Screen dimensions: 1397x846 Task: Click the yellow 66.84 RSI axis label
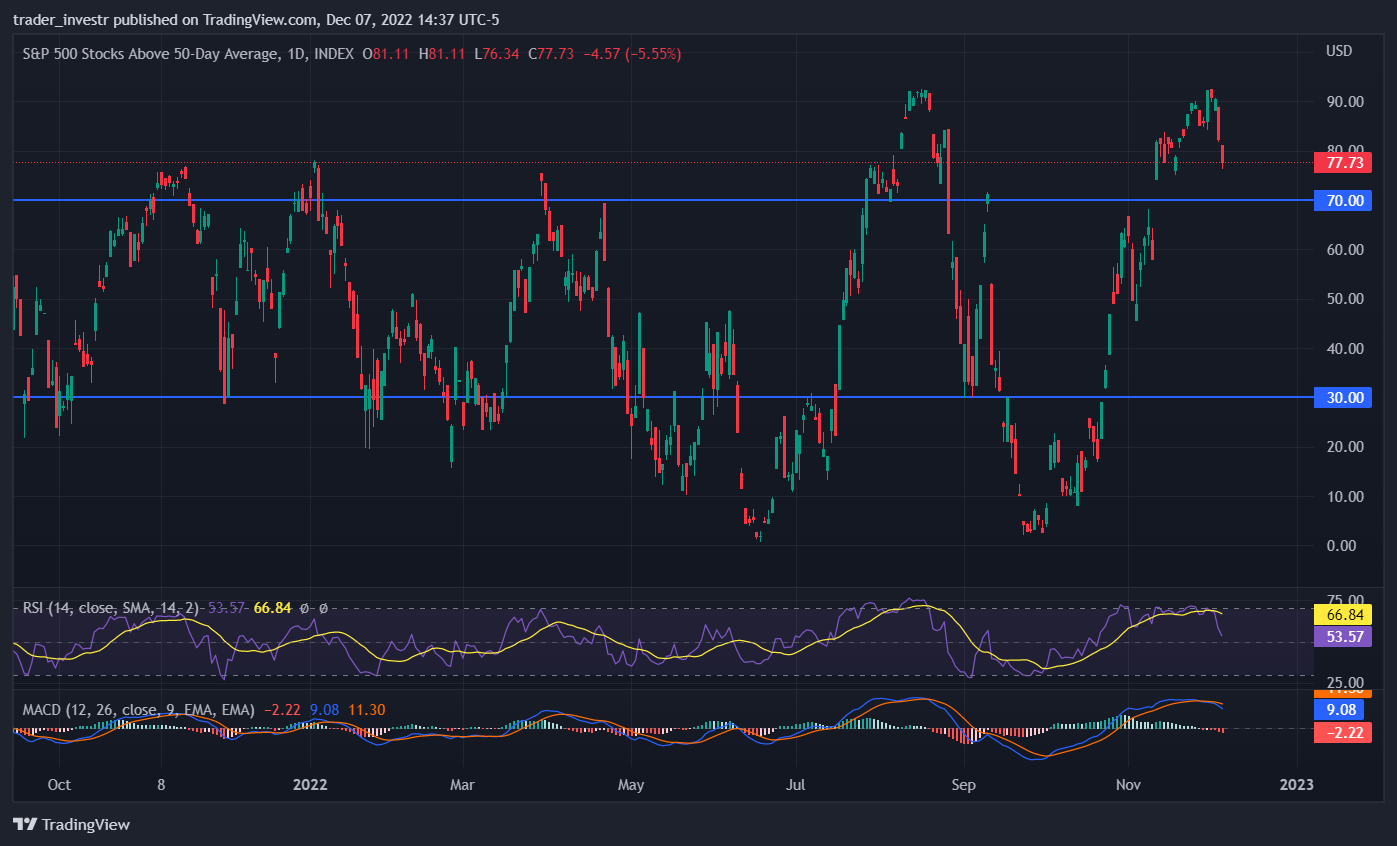pos(1344,615)
